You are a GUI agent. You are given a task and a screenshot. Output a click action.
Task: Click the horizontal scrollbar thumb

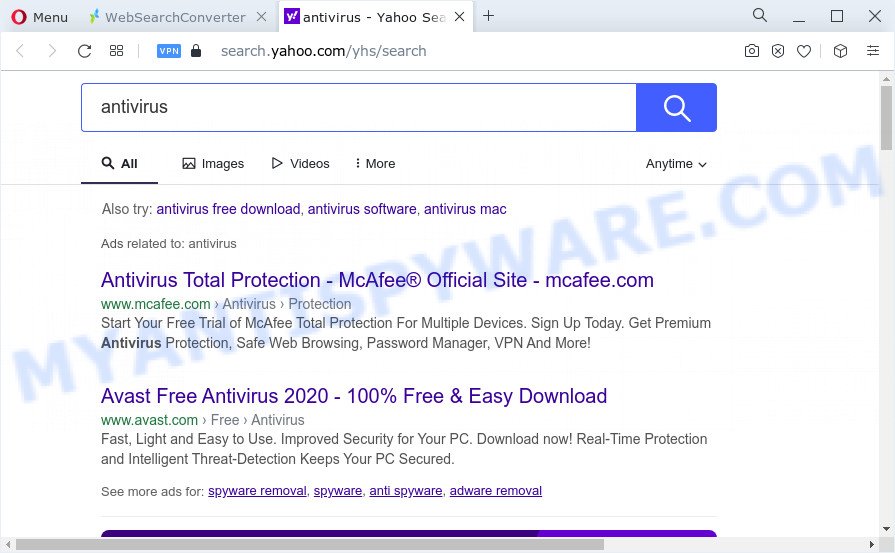(x=310, y=544)
